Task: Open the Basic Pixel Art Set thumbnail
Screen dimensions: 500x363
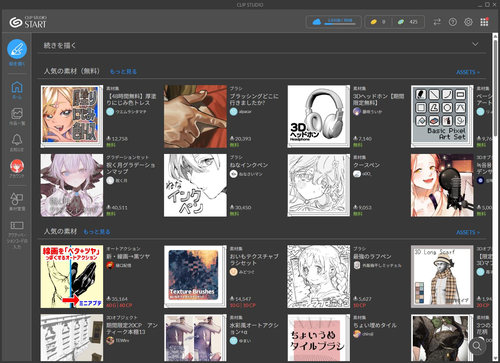Action: [442, 116]
